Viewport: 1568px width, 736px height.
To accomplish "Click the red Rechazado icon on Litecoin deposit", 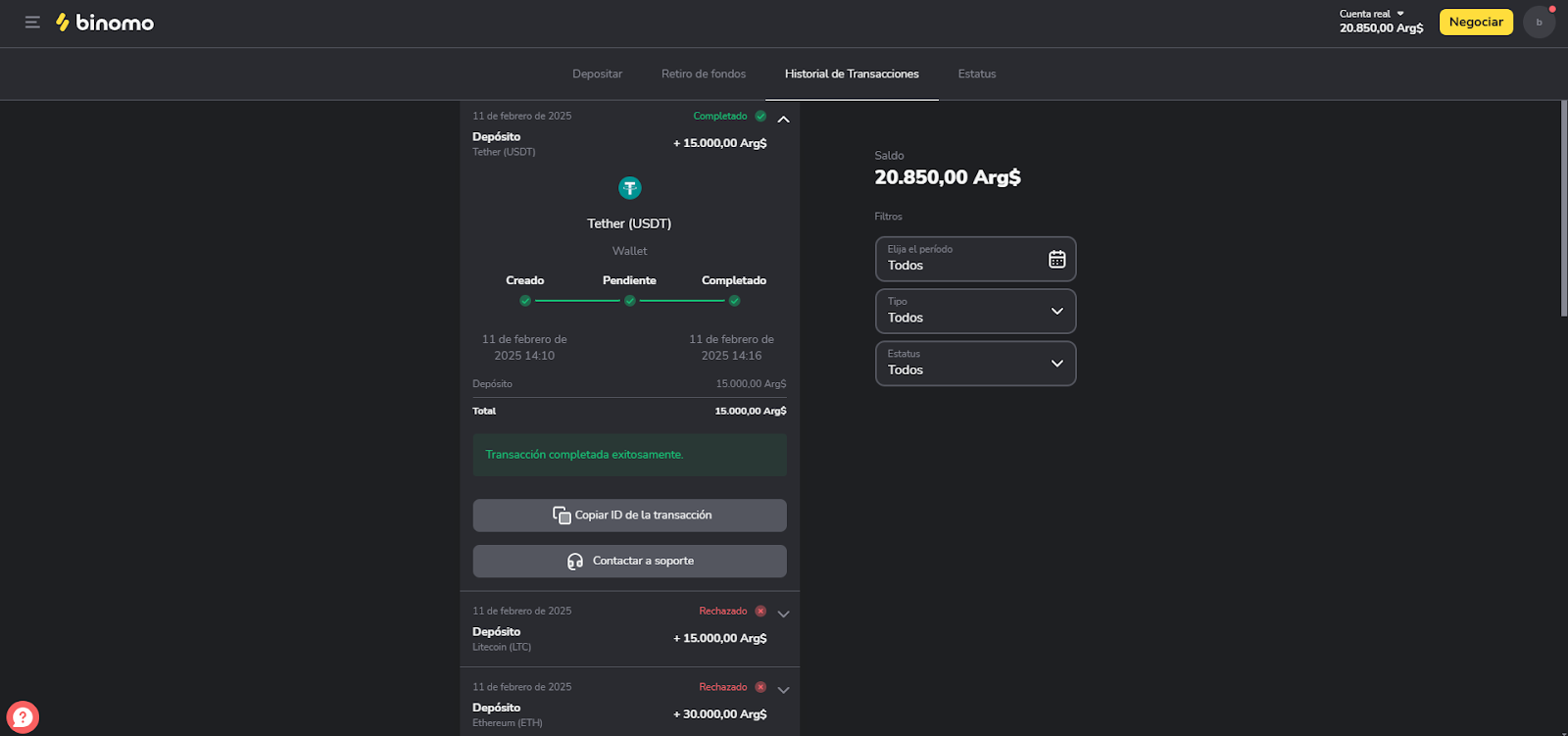I will (760, 612).
